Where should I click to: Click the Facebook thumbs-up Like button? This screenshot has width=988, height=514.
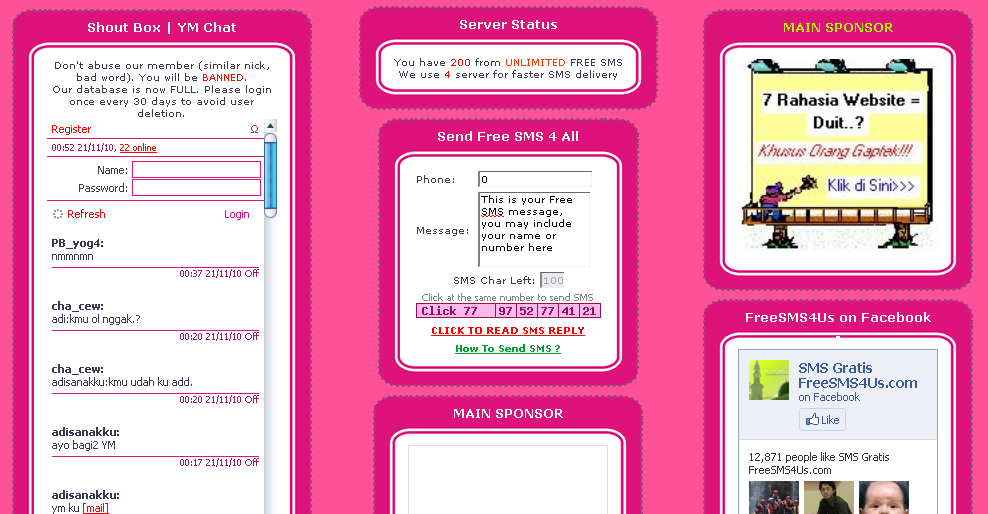click(822, 420)
